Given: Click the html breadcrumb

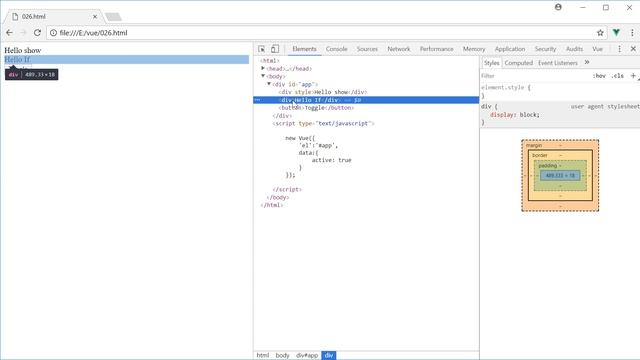Looking at the screenshot, I should [262, 356].
